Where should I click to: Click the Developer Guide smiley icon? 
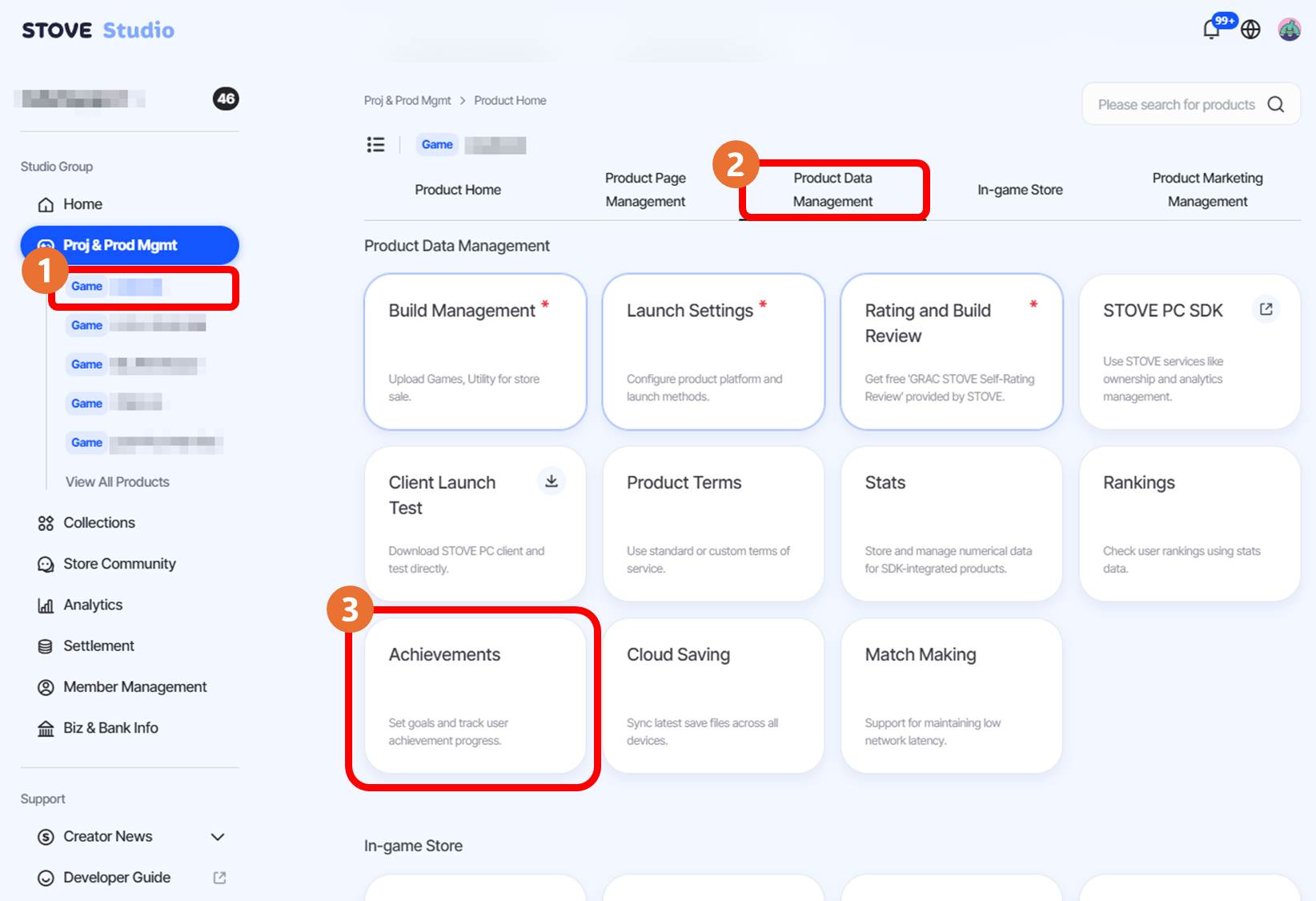pyautogui.click(x=46, y=878)
